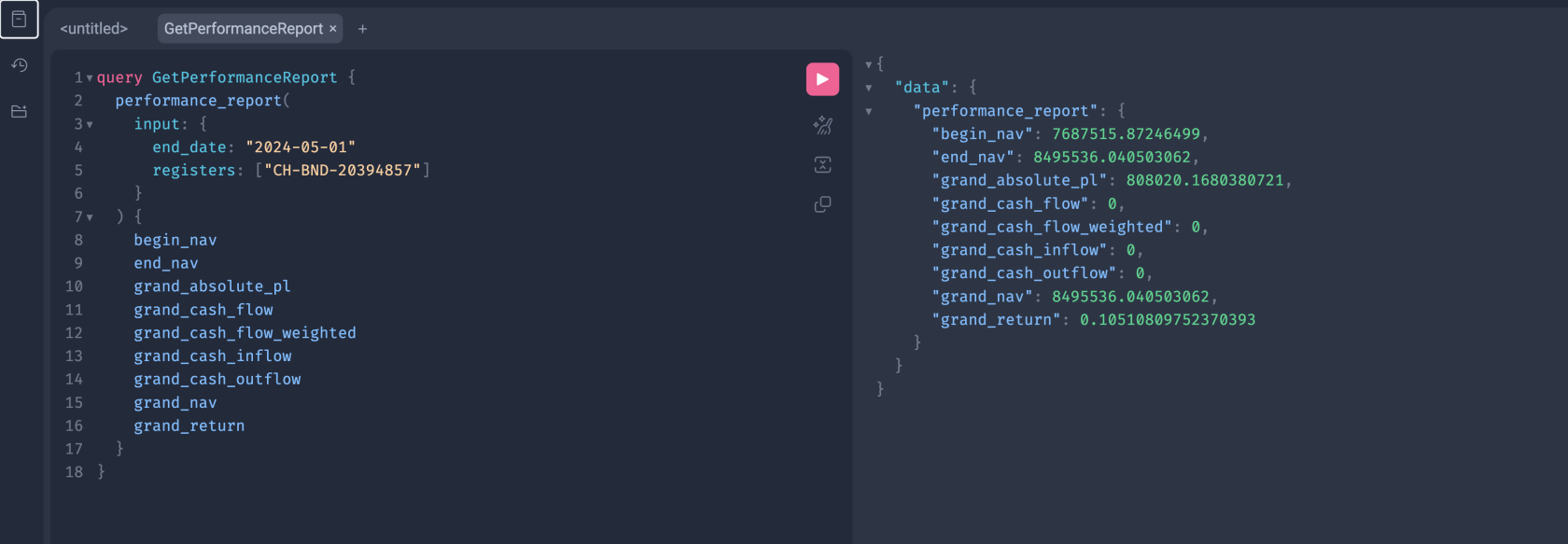Viewport: 1568px width, 544px height.
Task: Fold the query block at line 1
Action: [x=90, y=77]
